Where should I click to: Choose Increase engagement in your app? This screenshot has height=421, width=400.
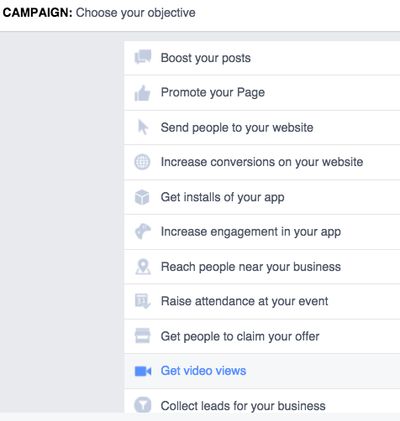coord(262,232)
